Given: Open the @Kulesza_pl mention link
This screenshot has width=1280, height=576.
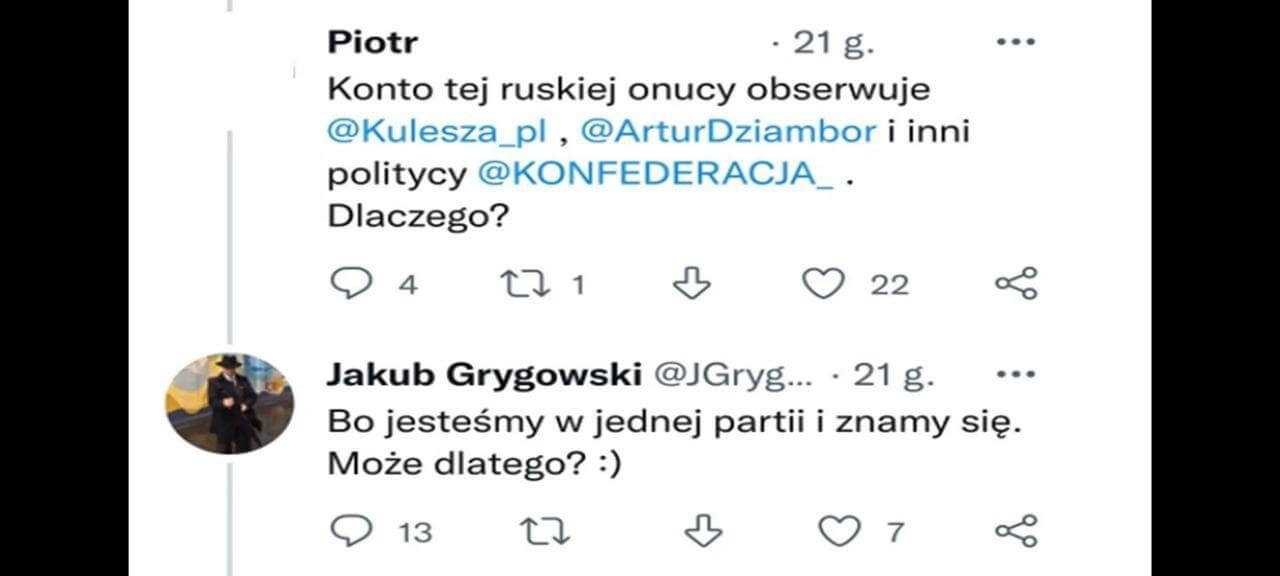Looking at the screenshot, I should (x=437, y=132).
